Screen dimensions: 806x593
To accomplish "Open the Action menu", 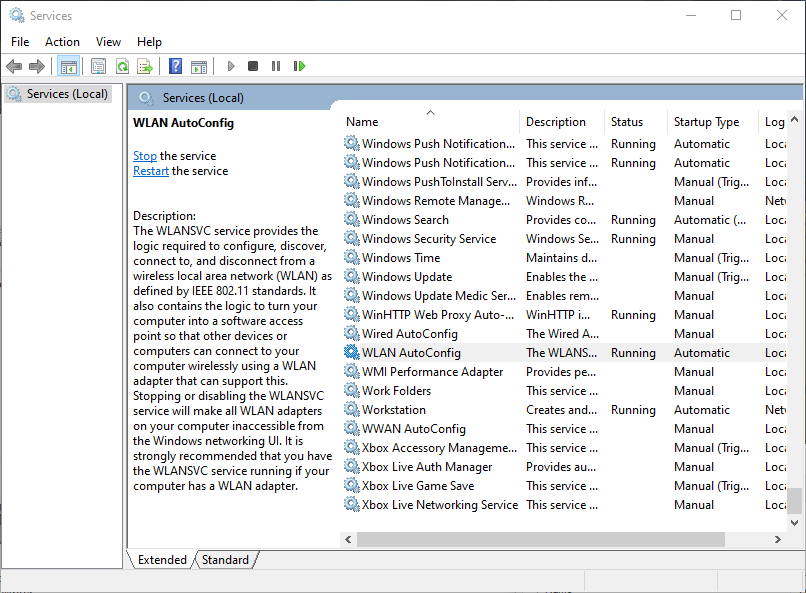I will pos(62,42).
